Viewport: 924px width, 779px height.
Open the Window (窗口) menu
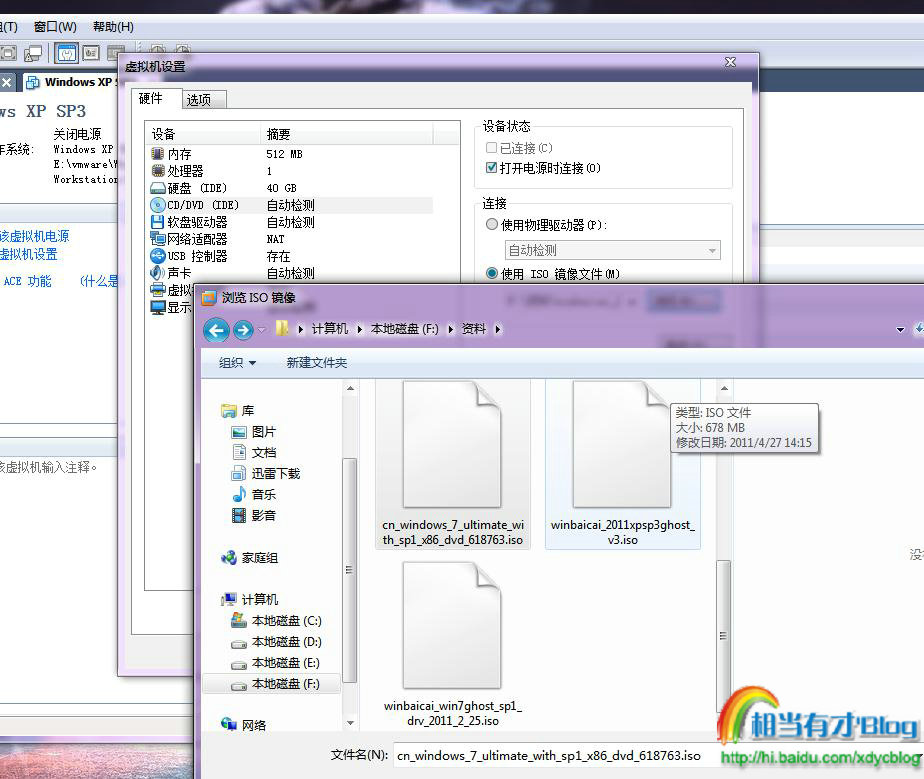coord(55,27)
